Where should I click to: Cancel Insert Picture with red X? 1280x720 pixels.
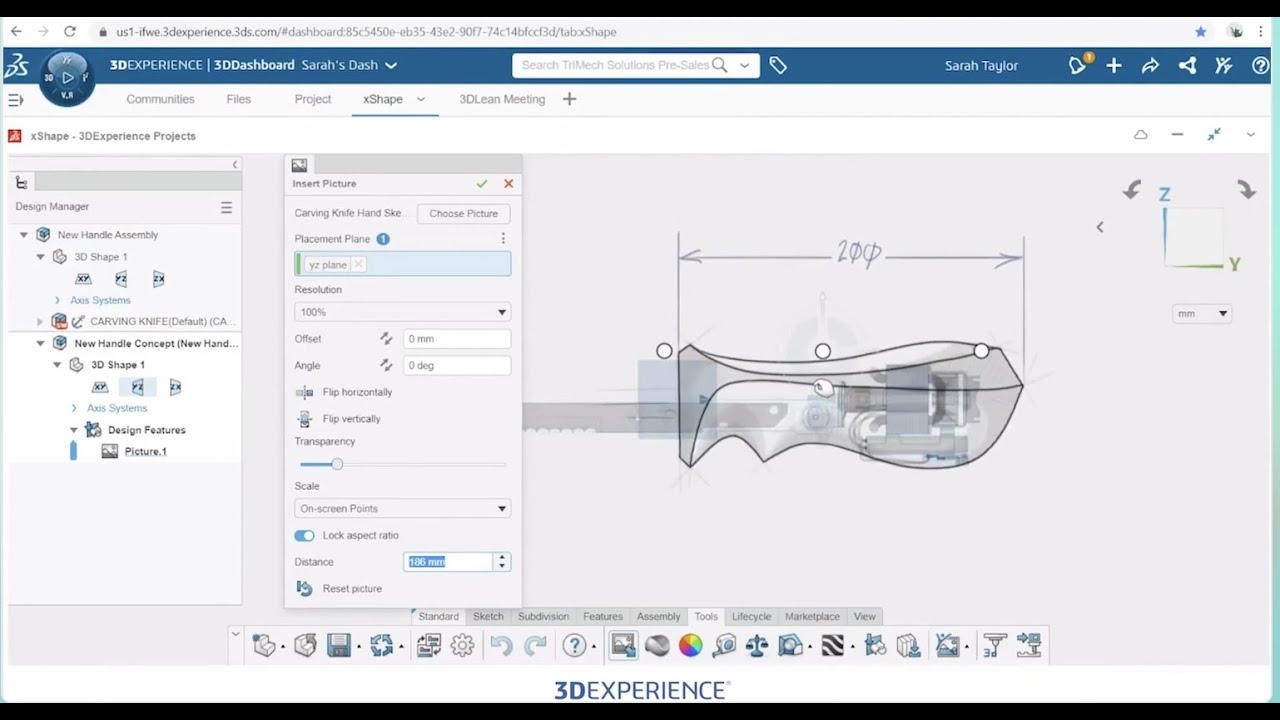[508, 184]
